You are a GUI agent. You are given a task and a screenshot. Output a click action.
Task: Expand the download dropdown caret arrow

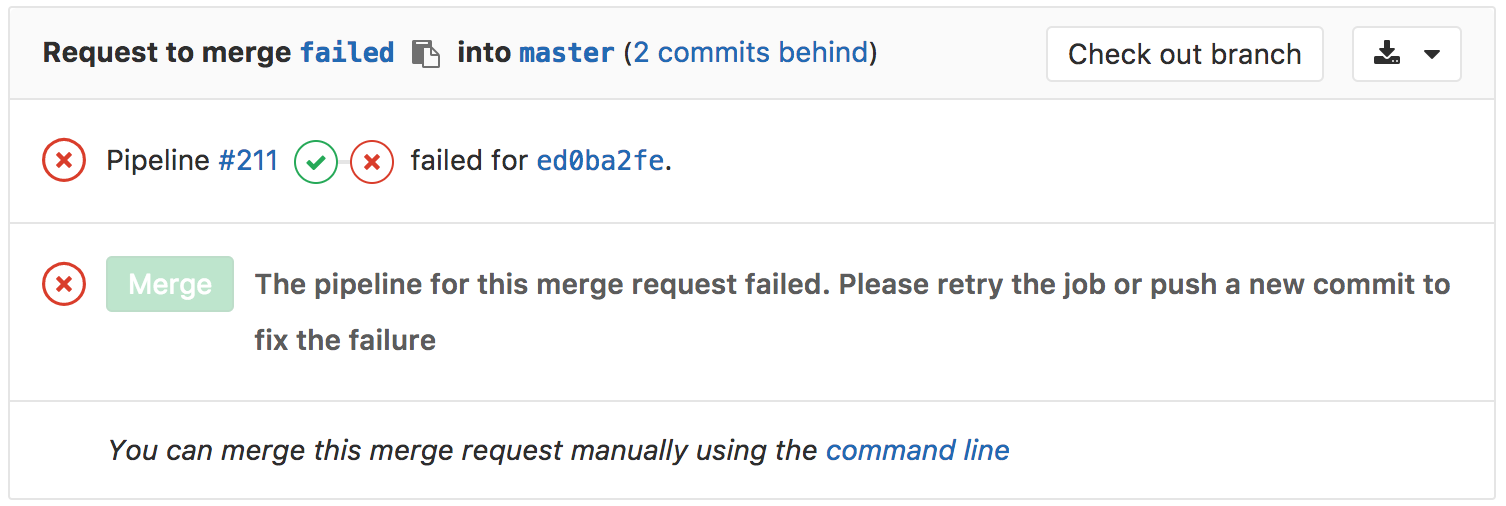pos(1432,54)
